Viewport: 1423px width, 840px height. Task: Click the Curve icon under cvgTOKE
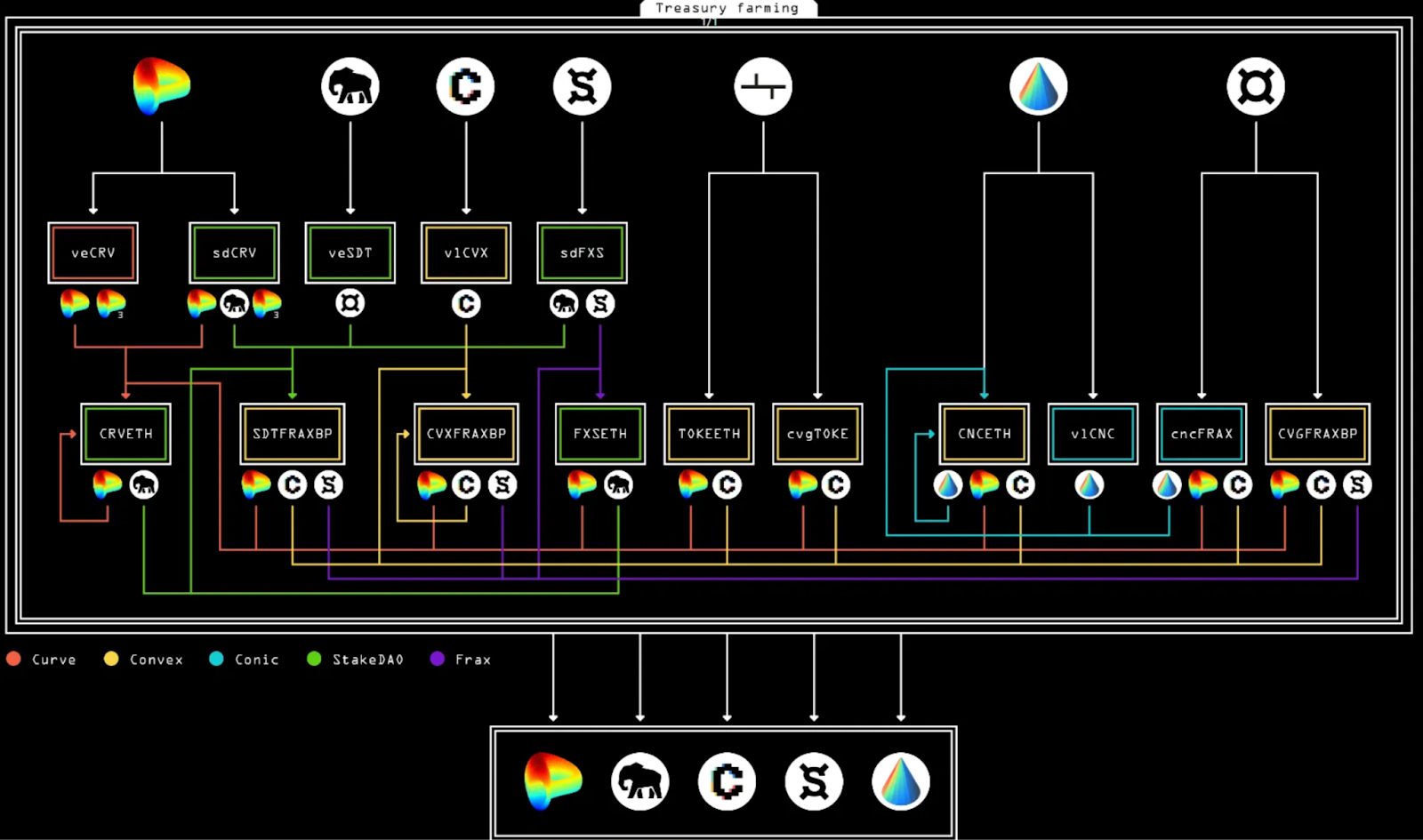point(802,484)
